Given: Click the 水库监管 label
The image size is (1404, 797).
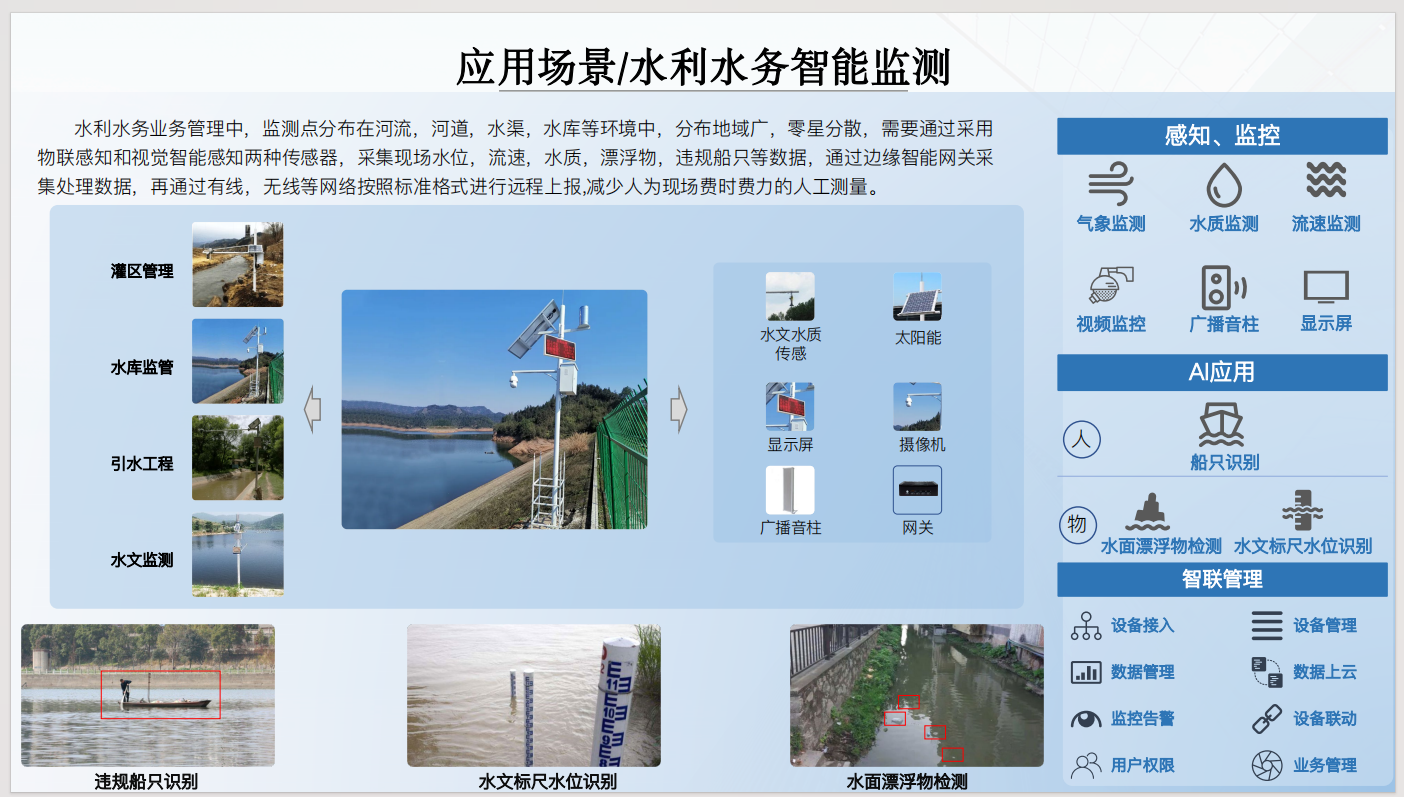Looking at the screenshot, I should (142, 367).
